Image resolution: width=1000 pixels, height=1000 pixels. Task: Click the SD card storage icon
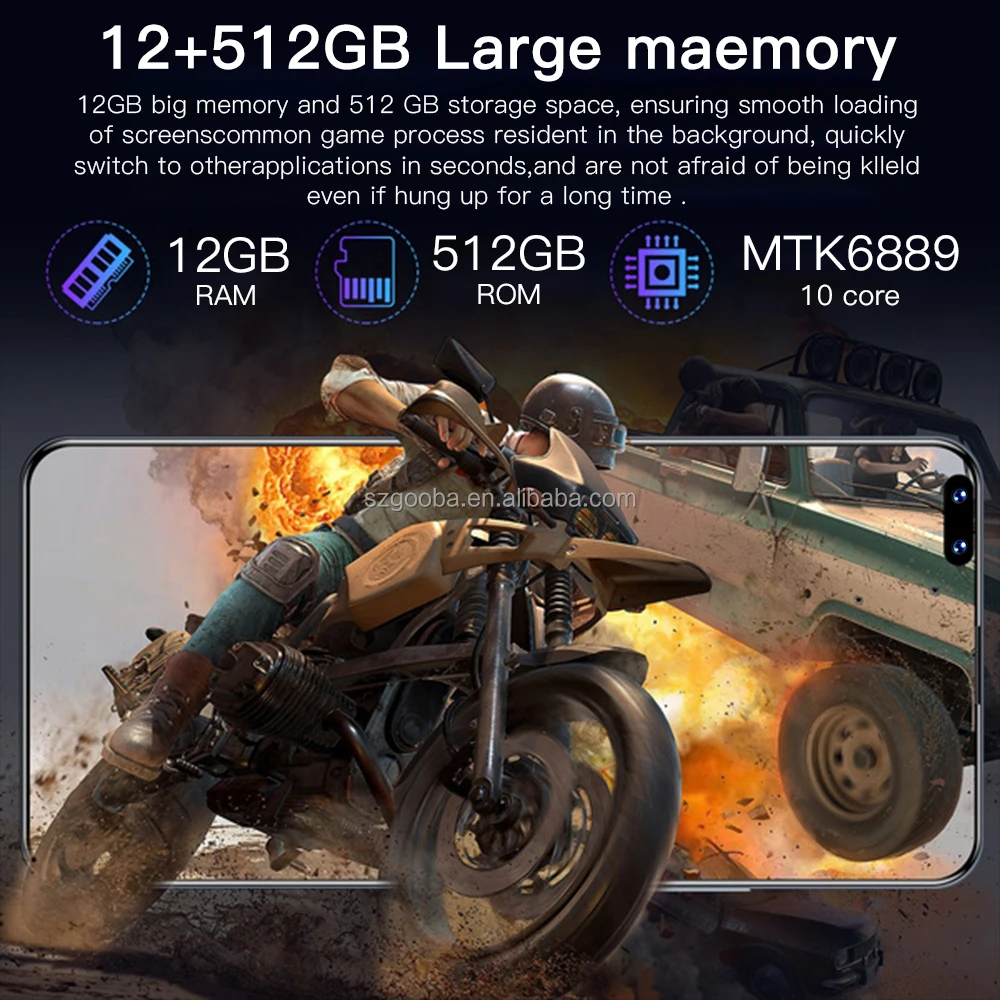pyautogui.click(x=367, y=272)
